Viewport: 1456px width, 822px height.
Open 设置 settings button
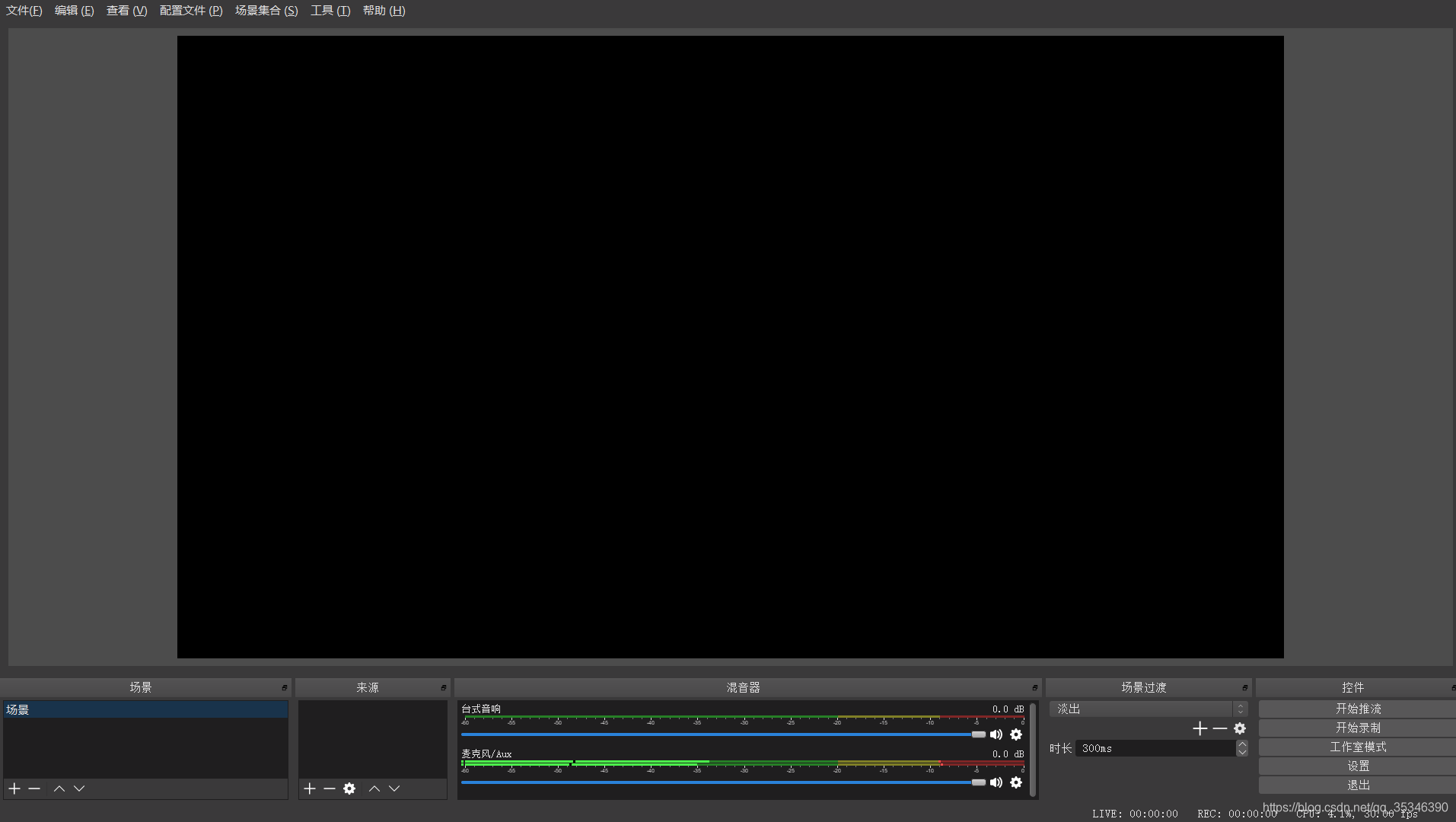pyautogui.click(x=1358, y=766)
